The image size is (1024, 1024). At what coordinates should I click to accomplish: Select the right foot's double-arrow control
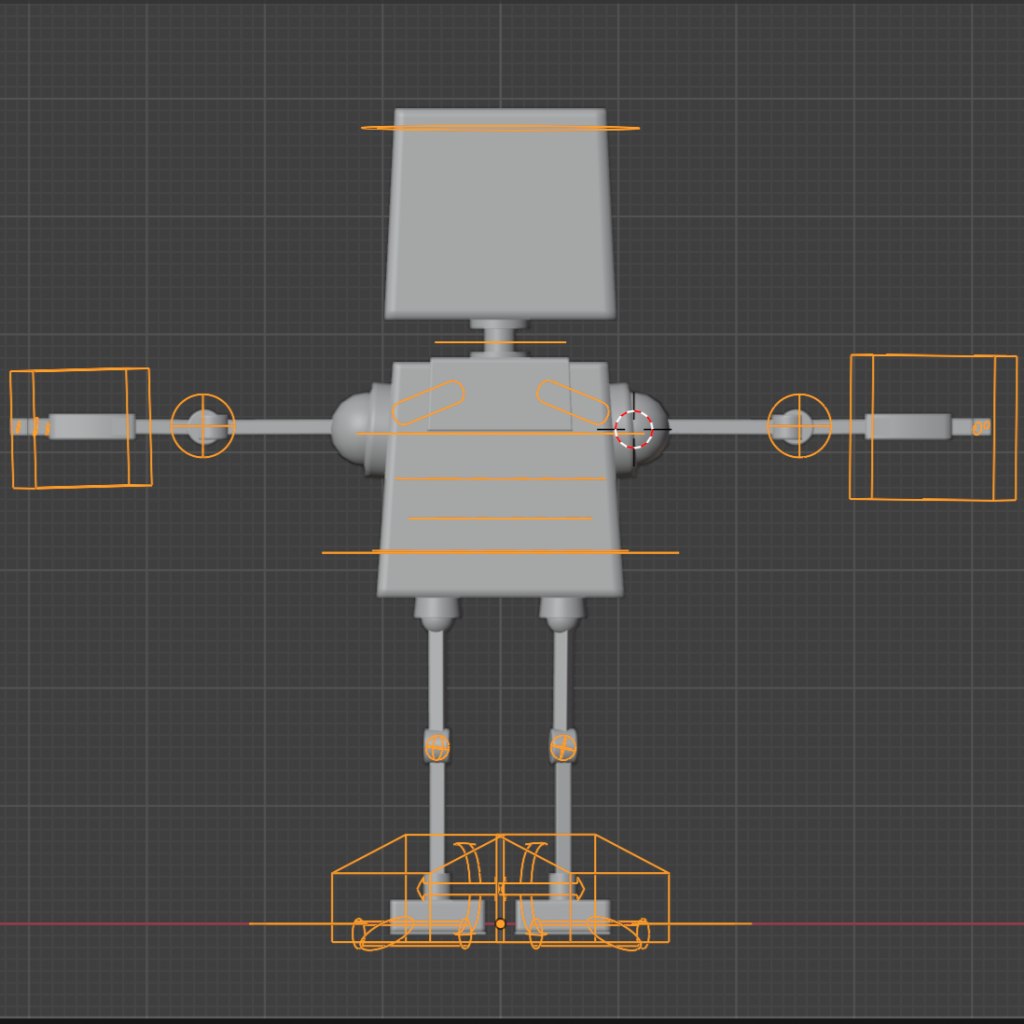pos(543,887)
